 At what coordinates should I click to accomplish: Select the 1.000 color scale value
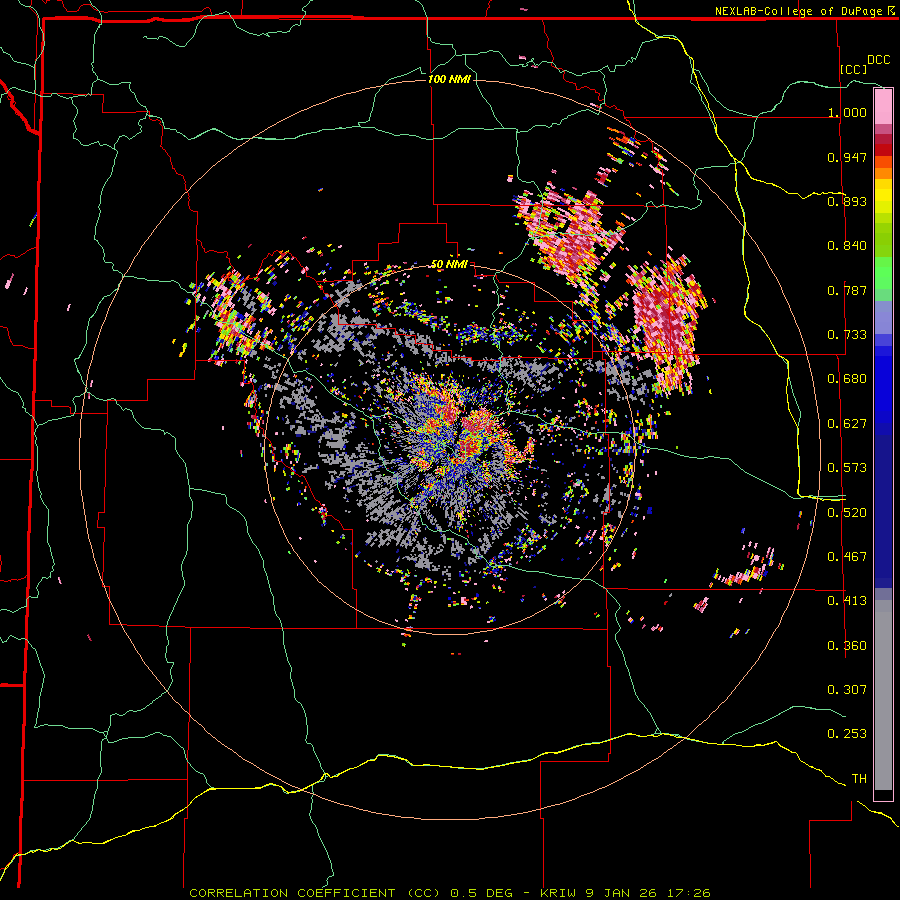point(847,112)
